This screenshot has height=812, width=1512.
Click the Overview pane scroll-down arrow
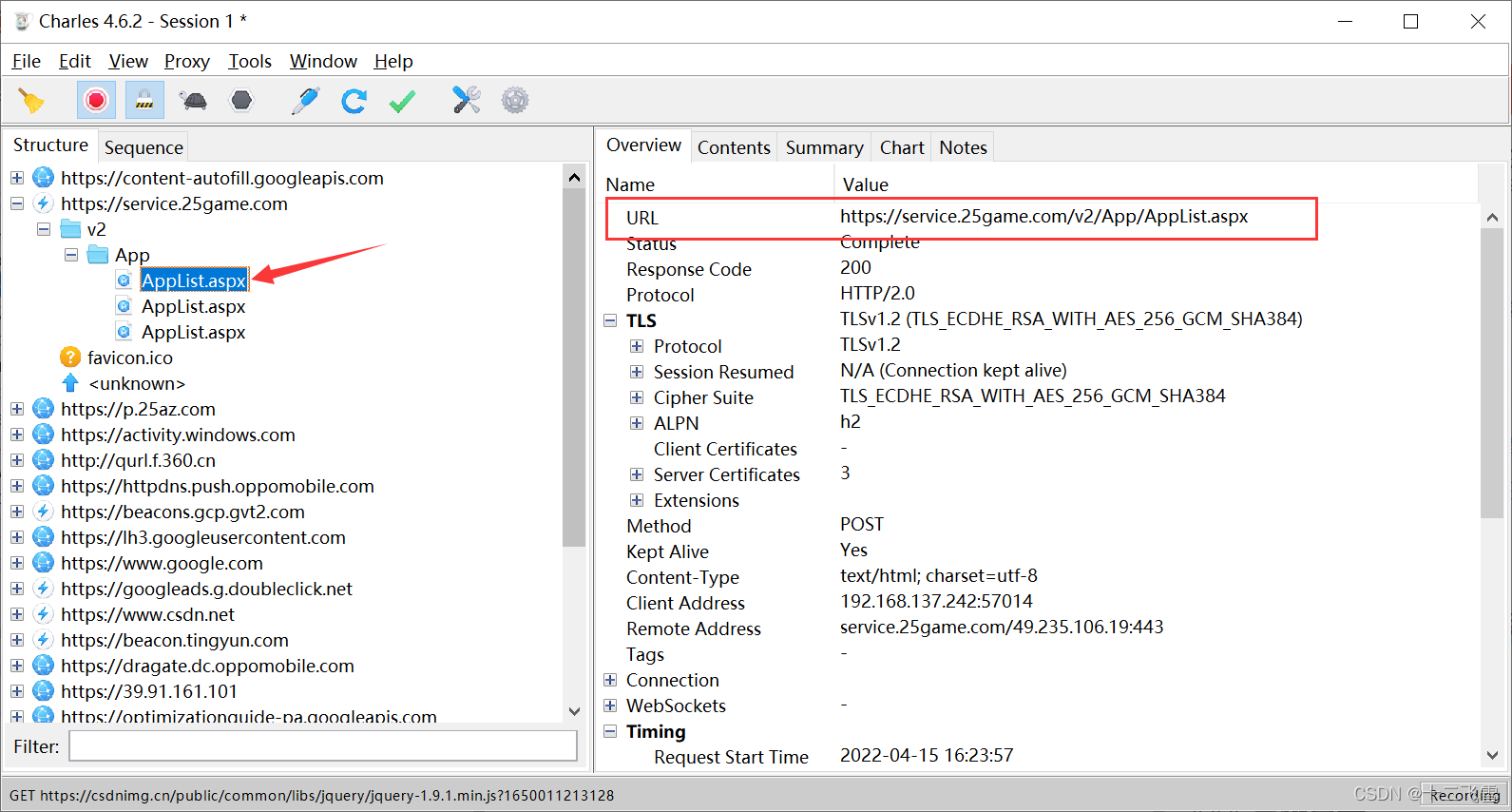(x=1492, y=756)
